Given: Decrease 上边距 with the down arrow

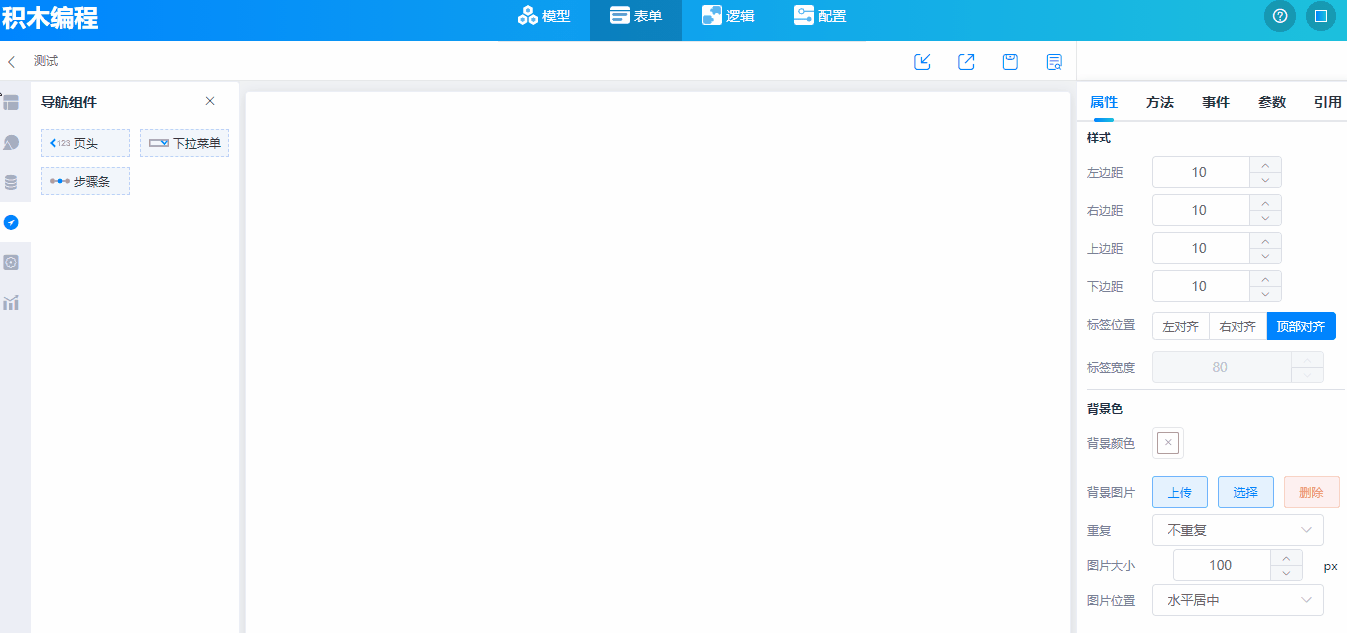Looking at the screenshot, I should pyautogui.click(x=1266, y=256).
